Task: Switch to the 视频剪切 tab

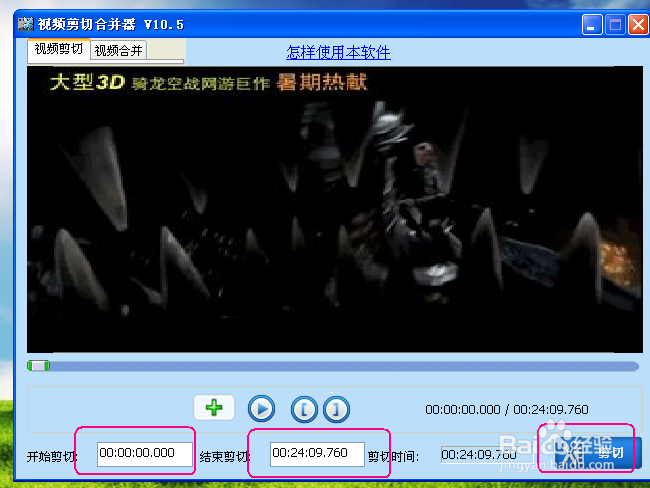Action: (59, 49)
